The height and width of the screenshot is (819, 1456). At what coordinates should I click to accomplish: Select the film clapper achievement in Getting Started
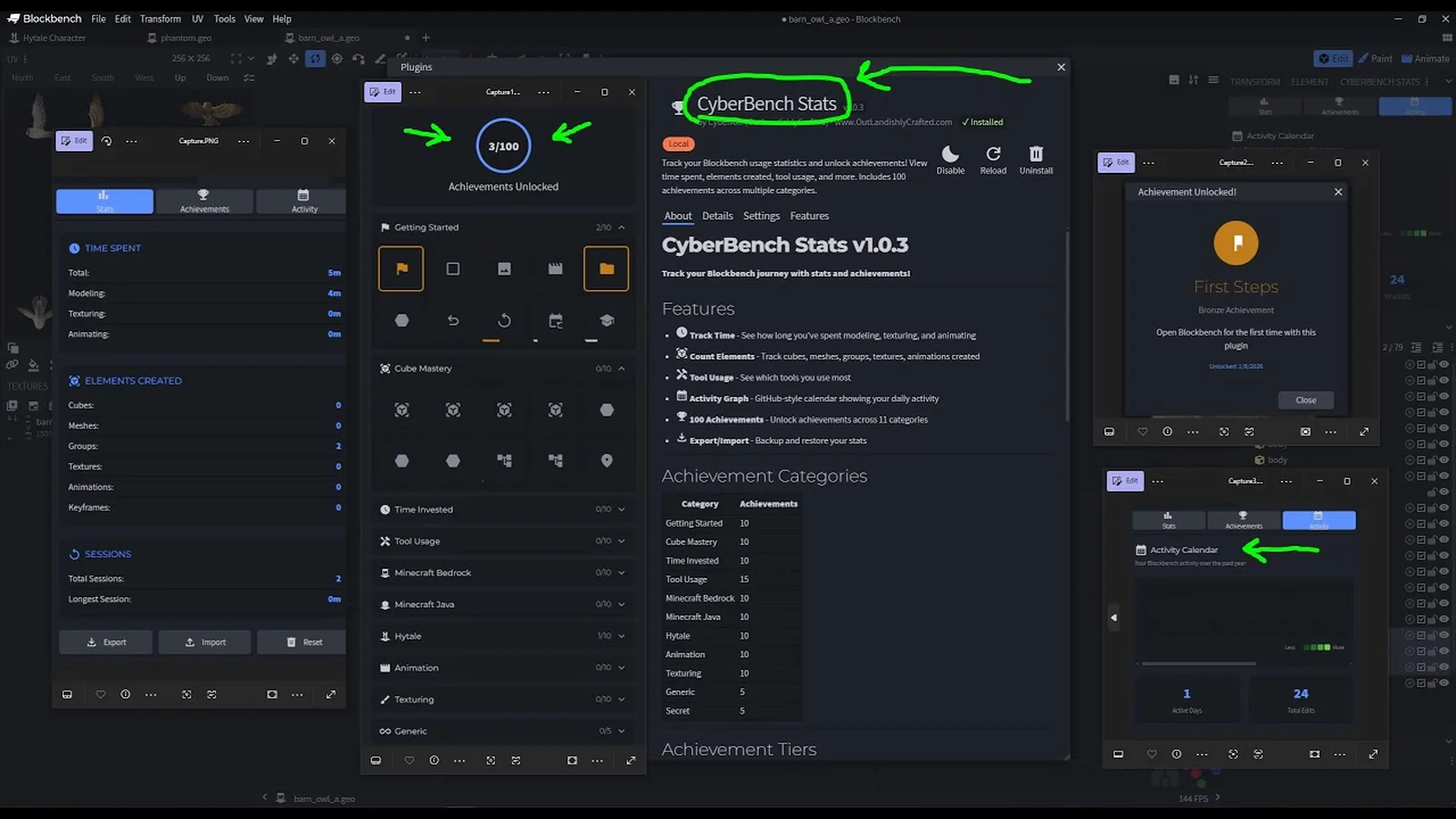point(555,268)
